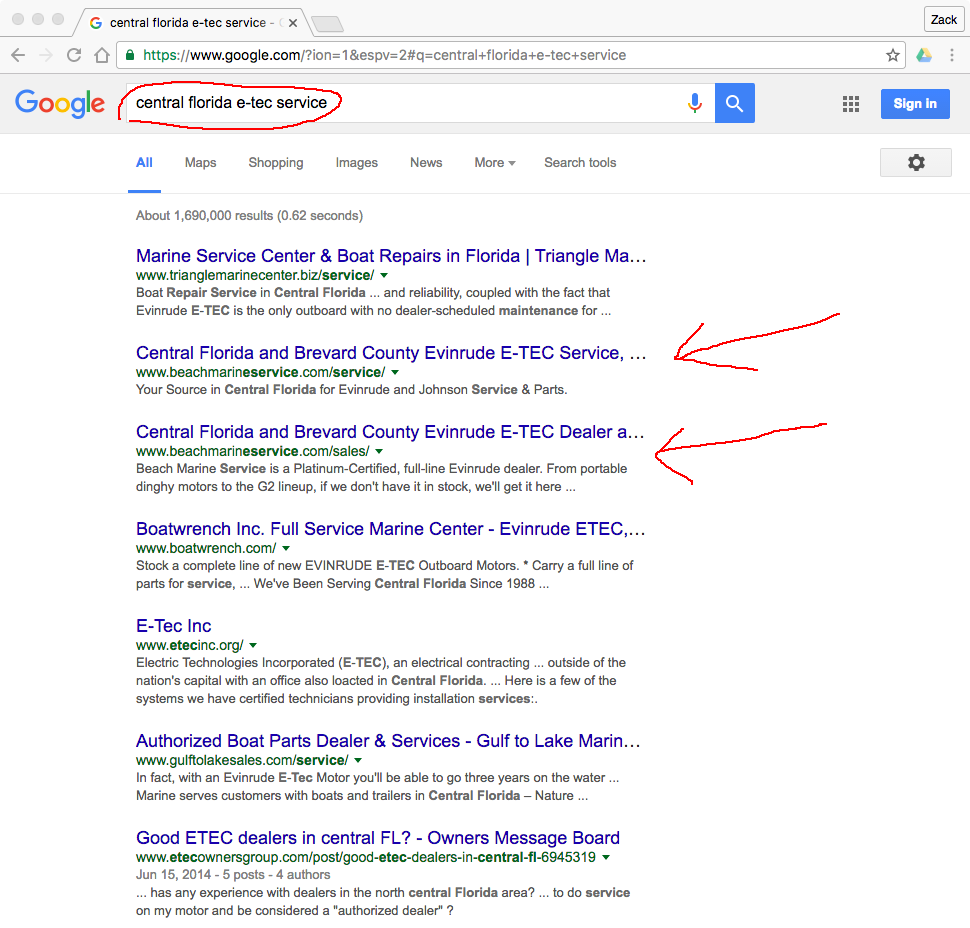Select the All results tab
The width and height of the screenshot is (970, 928).
tap(144, 163)
